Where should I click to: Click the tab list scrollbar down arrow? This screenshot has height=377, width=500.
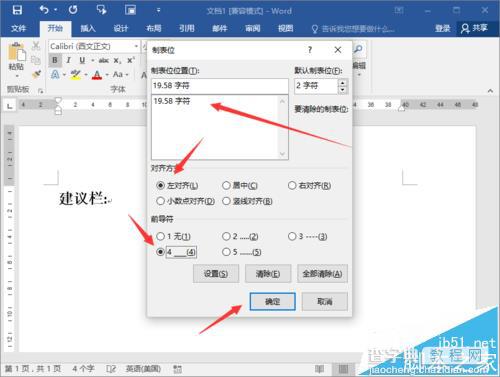pyautogui.click(x=283, y=154)
